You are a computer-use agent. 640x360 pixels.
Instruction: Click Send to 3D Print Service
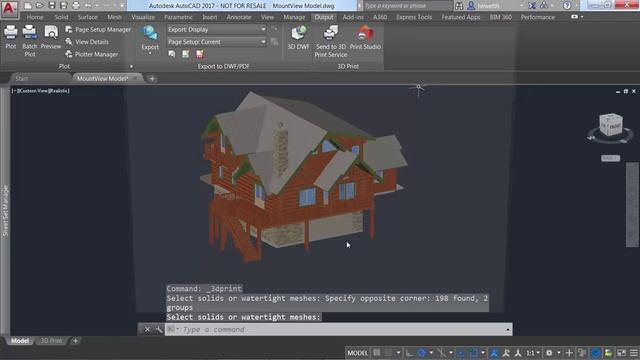coord(331,41)
